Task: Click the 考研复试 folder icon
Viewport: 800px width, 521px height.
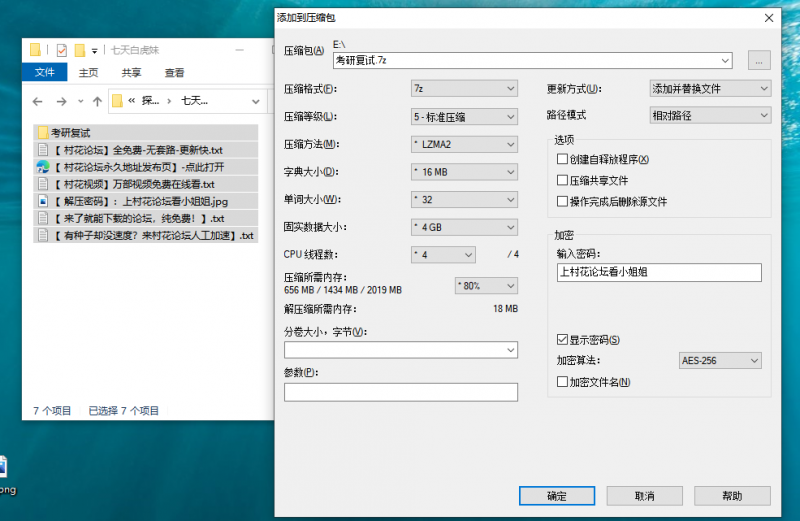Action: (42, 132)
